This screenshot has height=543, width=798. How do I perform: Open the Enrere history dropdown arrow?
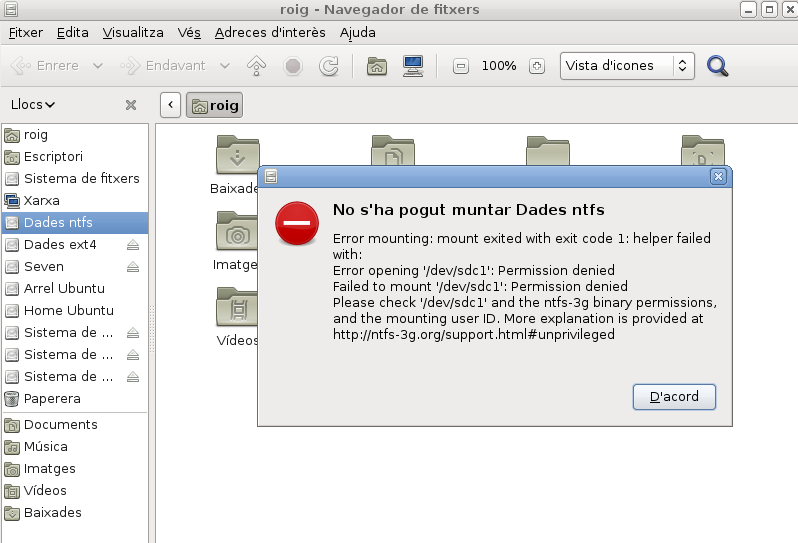pos(98,66)
